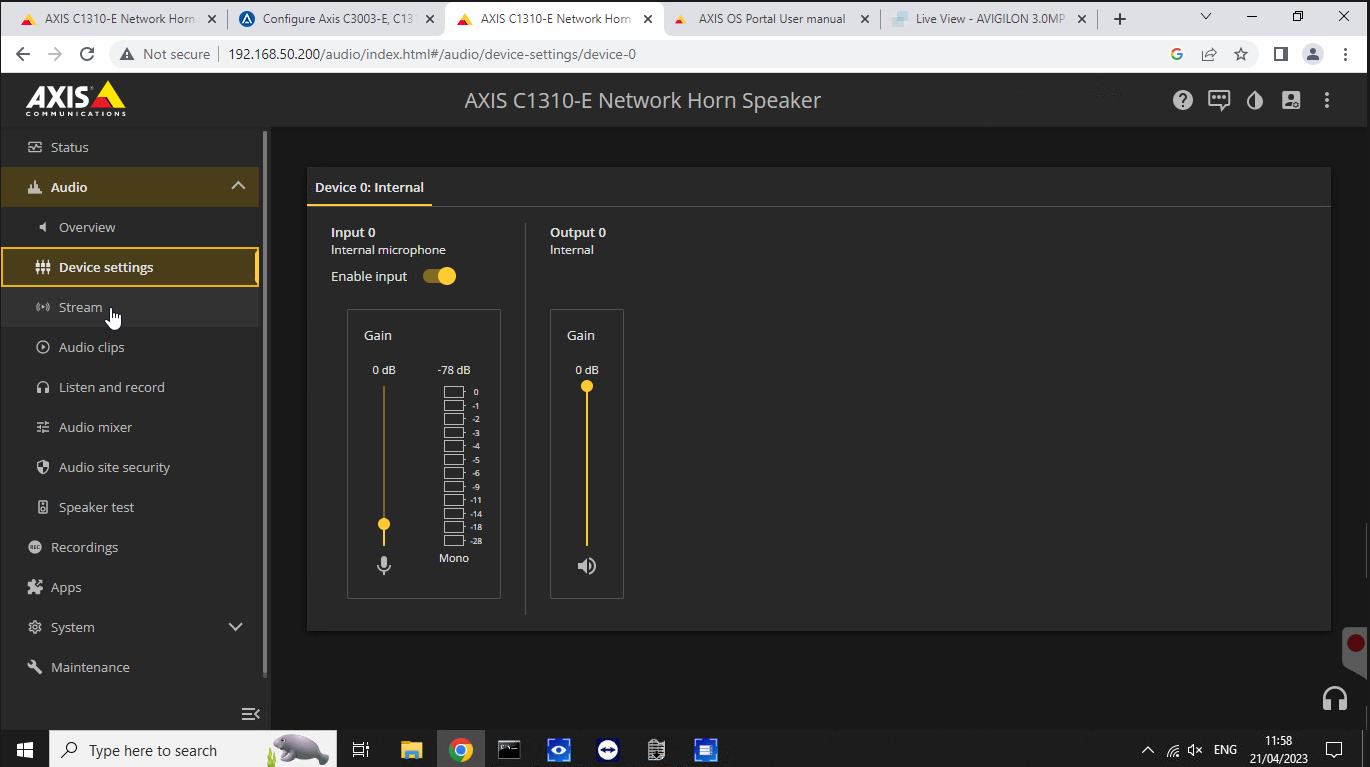
Task: Select the Device 0: Internal tab
Action: tap(369, 187)
